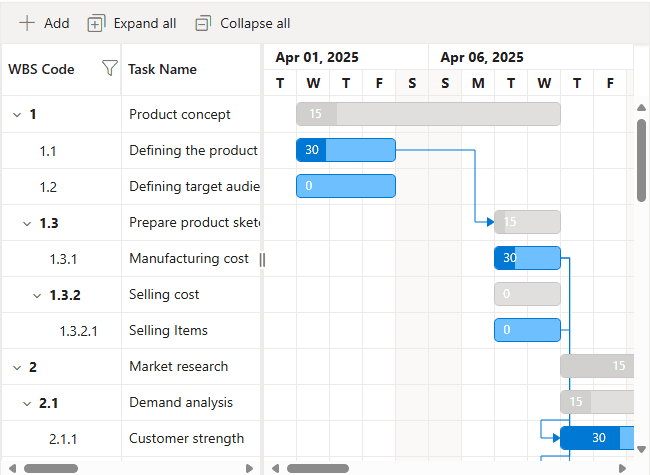The width and height of the screenshot is (650, 475).
Task: Click the Add plus icon
Action: click(27, 23)
